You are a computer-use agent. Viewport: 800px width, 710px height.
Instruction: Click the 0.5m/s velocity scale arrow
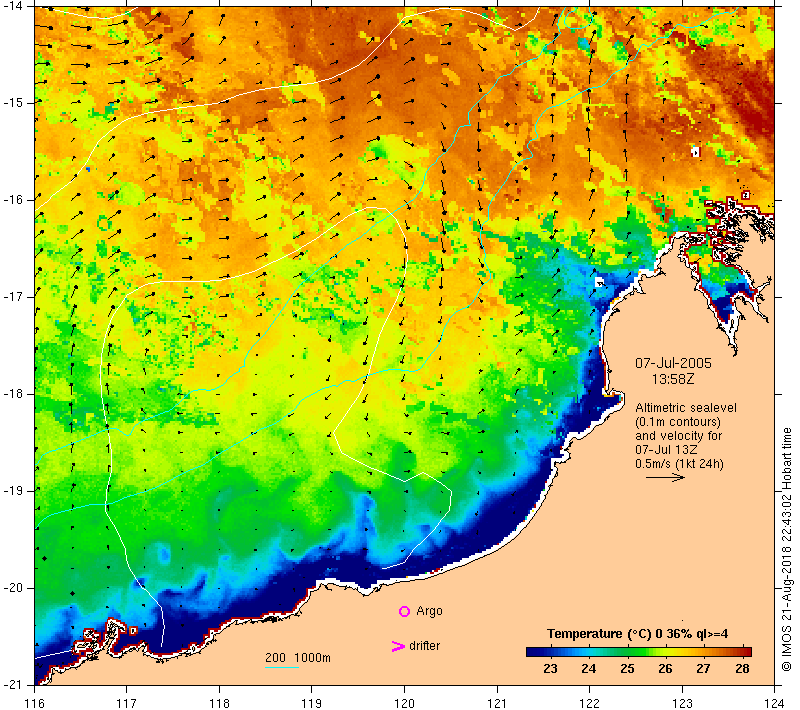tap(665, 477)
